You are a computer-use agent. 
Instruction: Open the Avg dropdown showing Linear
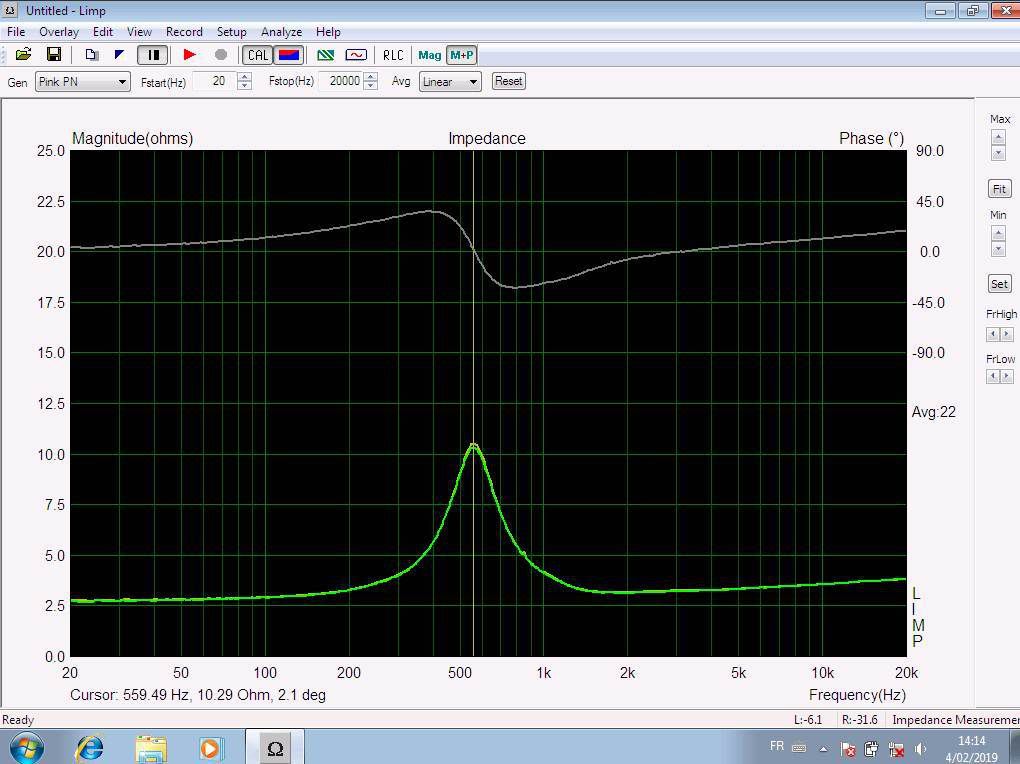pos(450,82)
